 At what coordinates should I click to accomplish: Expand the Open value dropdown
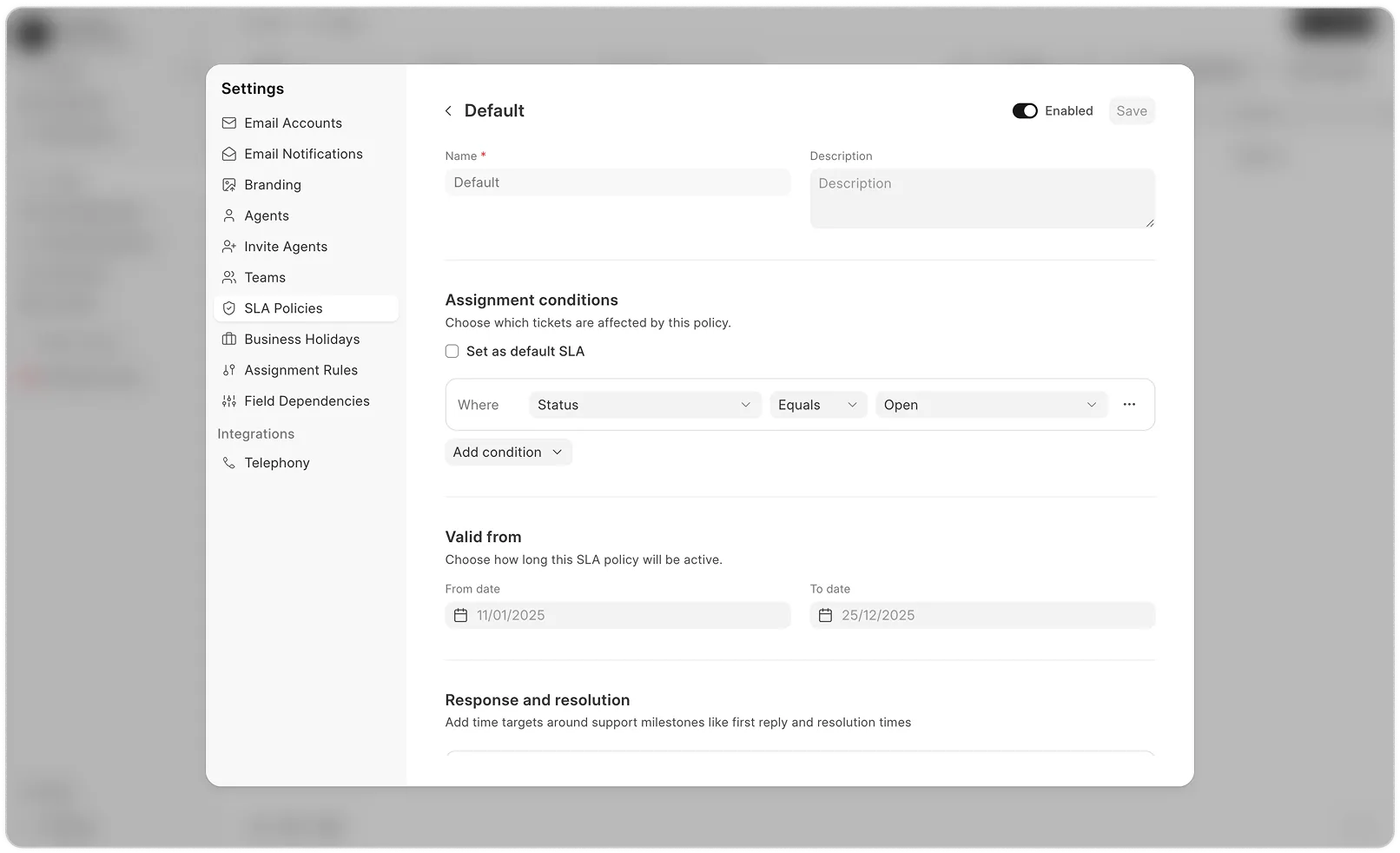[990, 405]
